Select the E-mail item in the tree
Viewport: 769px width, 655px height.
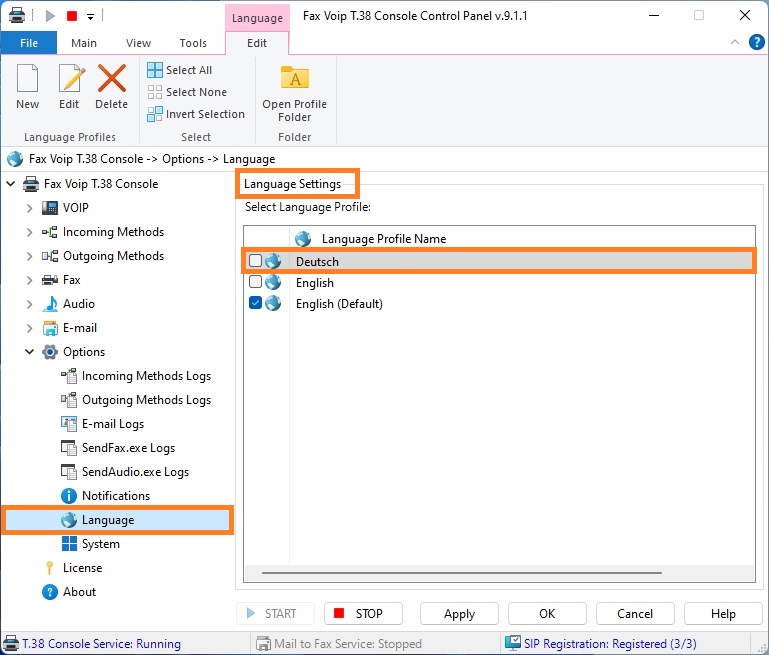pos(79,328)
